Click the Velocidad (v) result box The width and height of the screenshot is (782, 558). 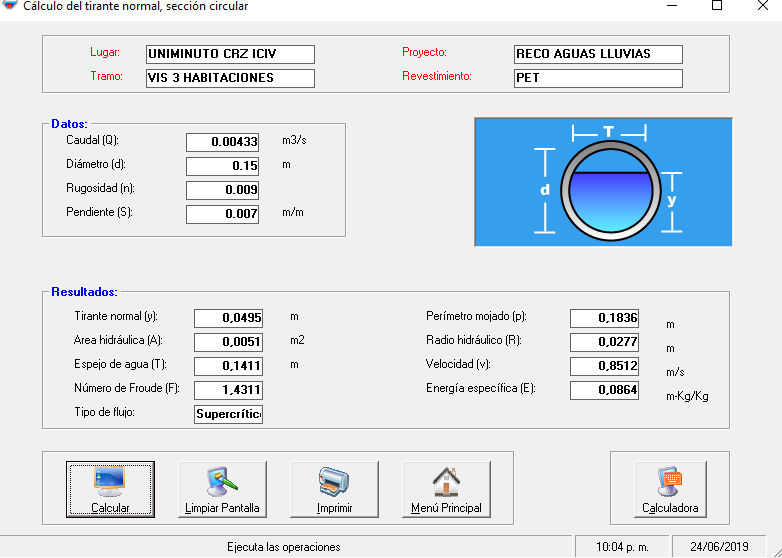(604, 366)
